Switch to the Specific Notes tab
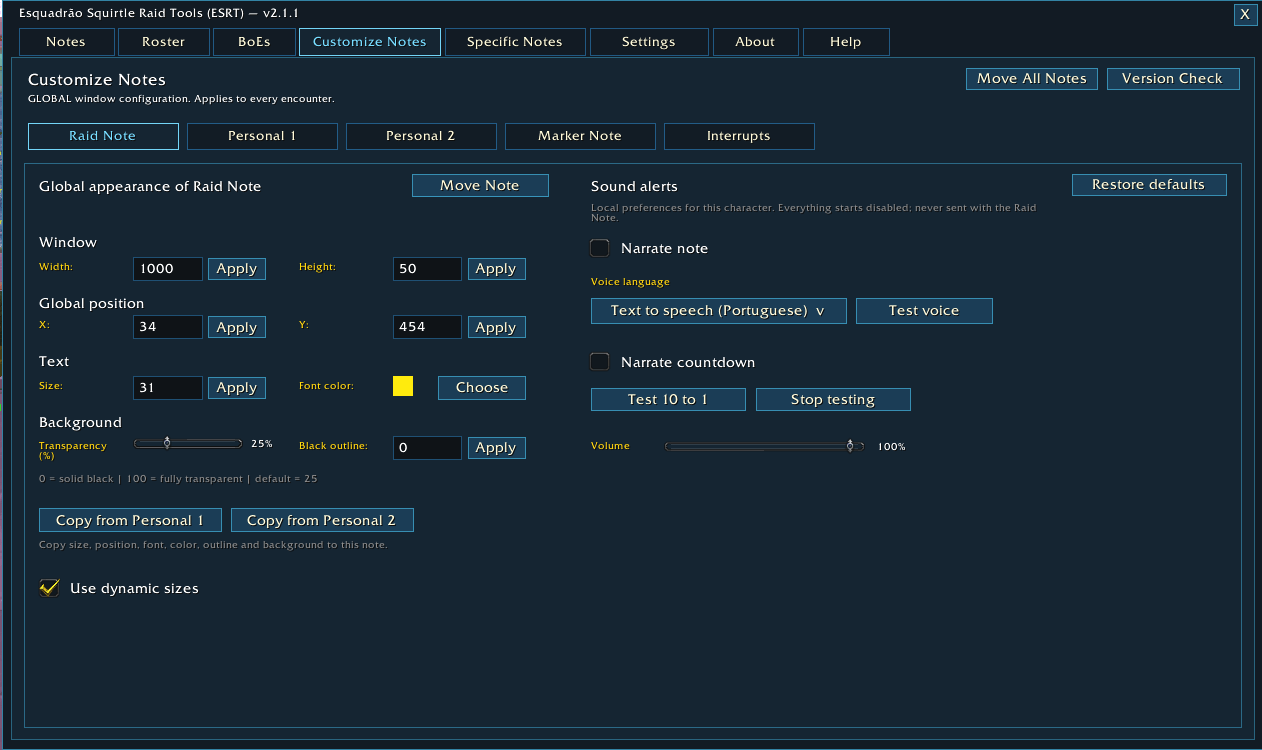The height and width of the screenshot is (750, 1262). click(514, 42)
